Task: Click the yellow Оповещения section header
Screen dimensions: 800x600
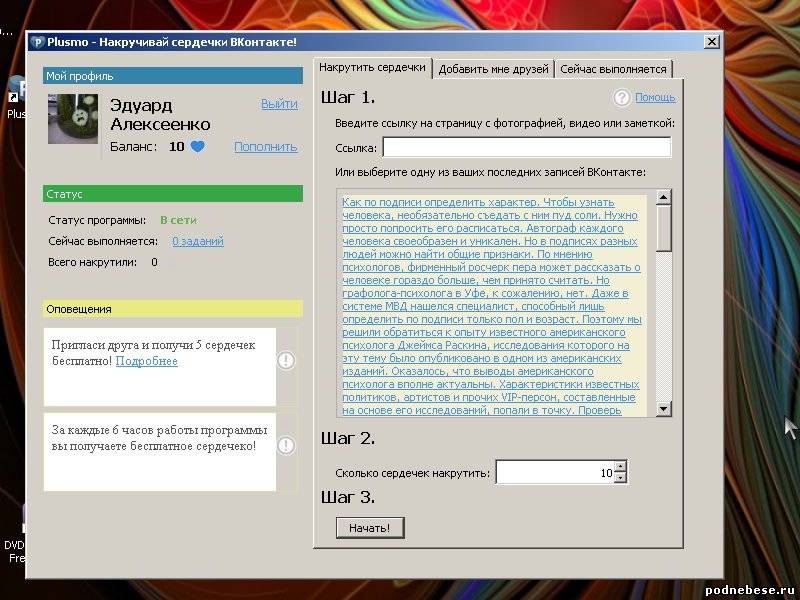Action: [x=173, y=309]
